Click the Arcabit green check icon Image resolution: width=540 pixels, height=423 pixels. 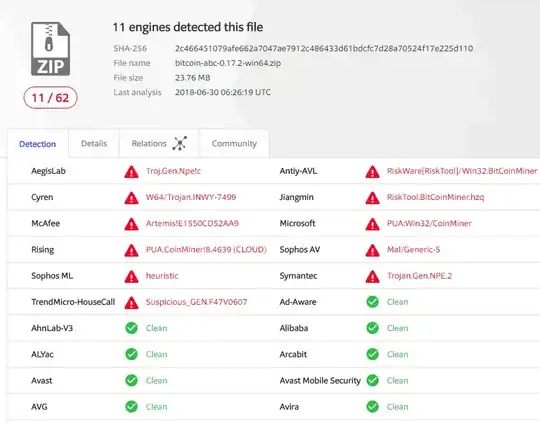coord(372,354)
